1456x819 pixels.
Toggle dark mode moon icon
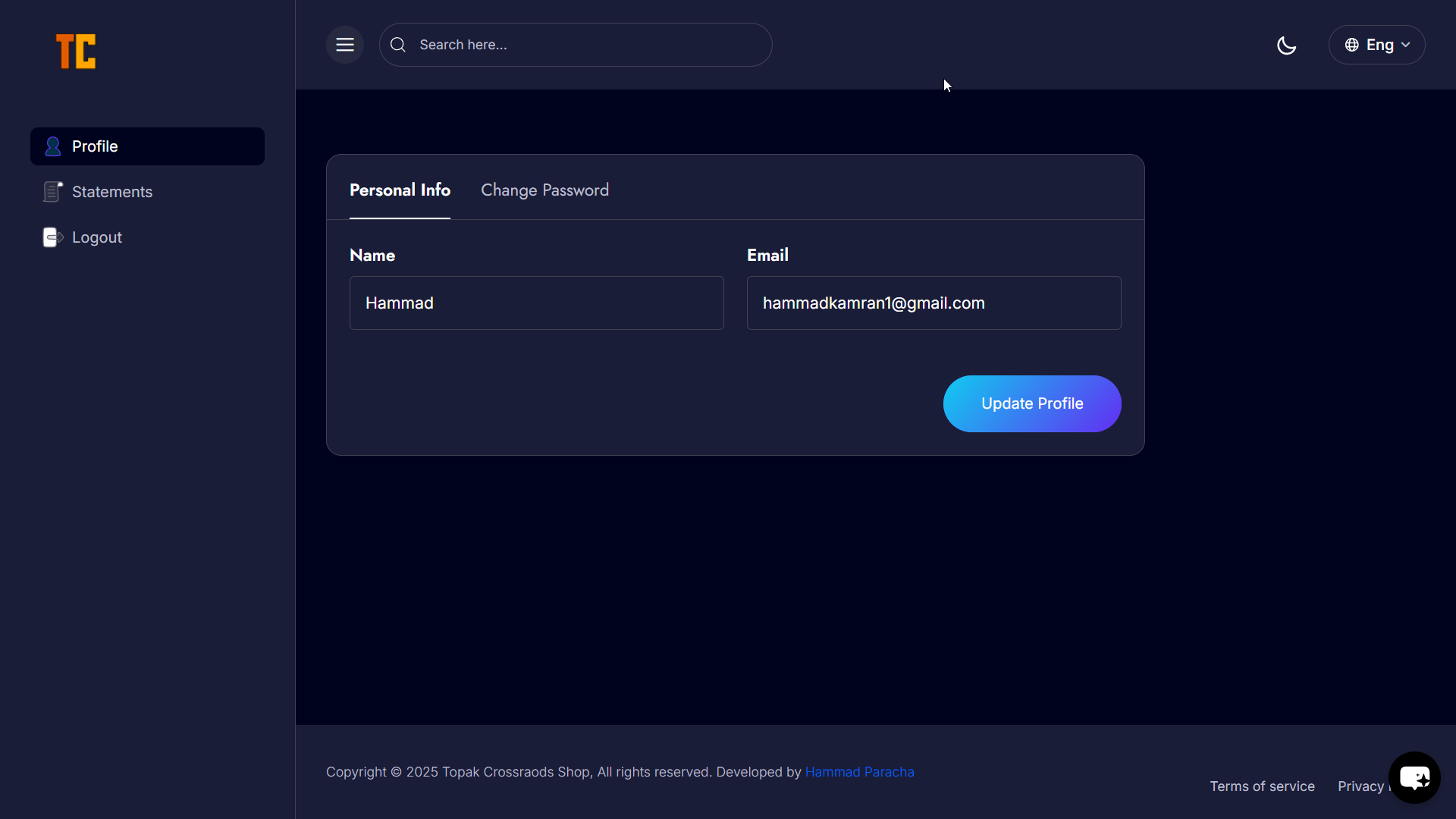click(x=1287, y=45)
